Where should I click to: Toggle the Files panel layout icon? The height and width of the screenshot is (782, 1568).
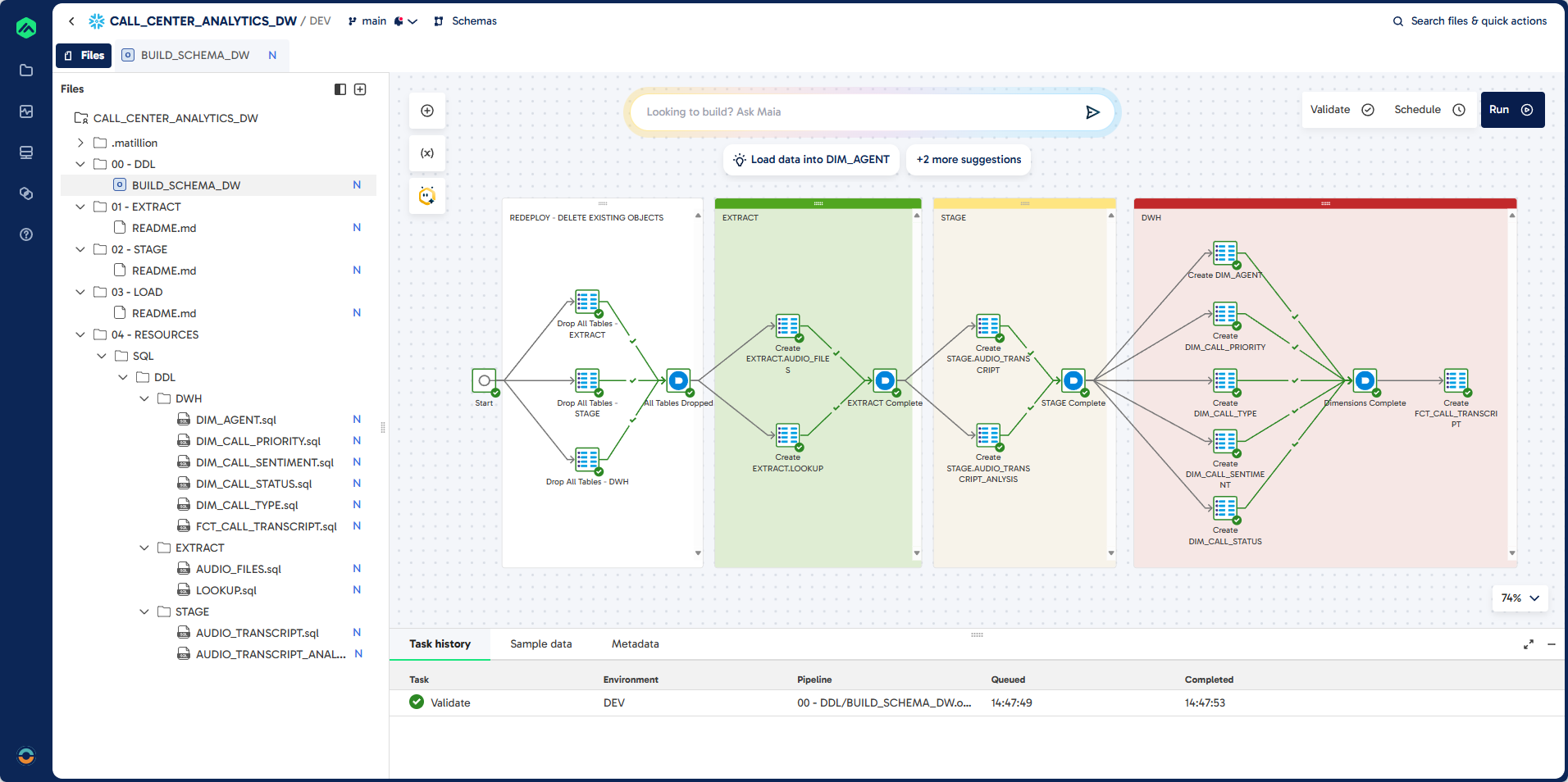(x=340, y=89)
